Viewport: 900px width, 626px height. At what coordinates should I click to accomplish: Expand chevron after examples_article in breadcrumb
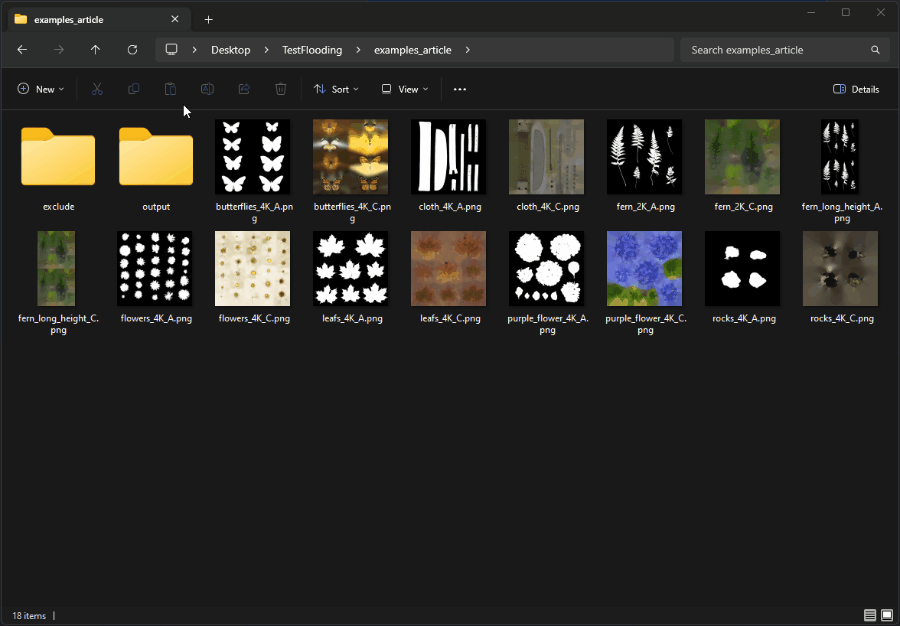click(x=468, y=50)
